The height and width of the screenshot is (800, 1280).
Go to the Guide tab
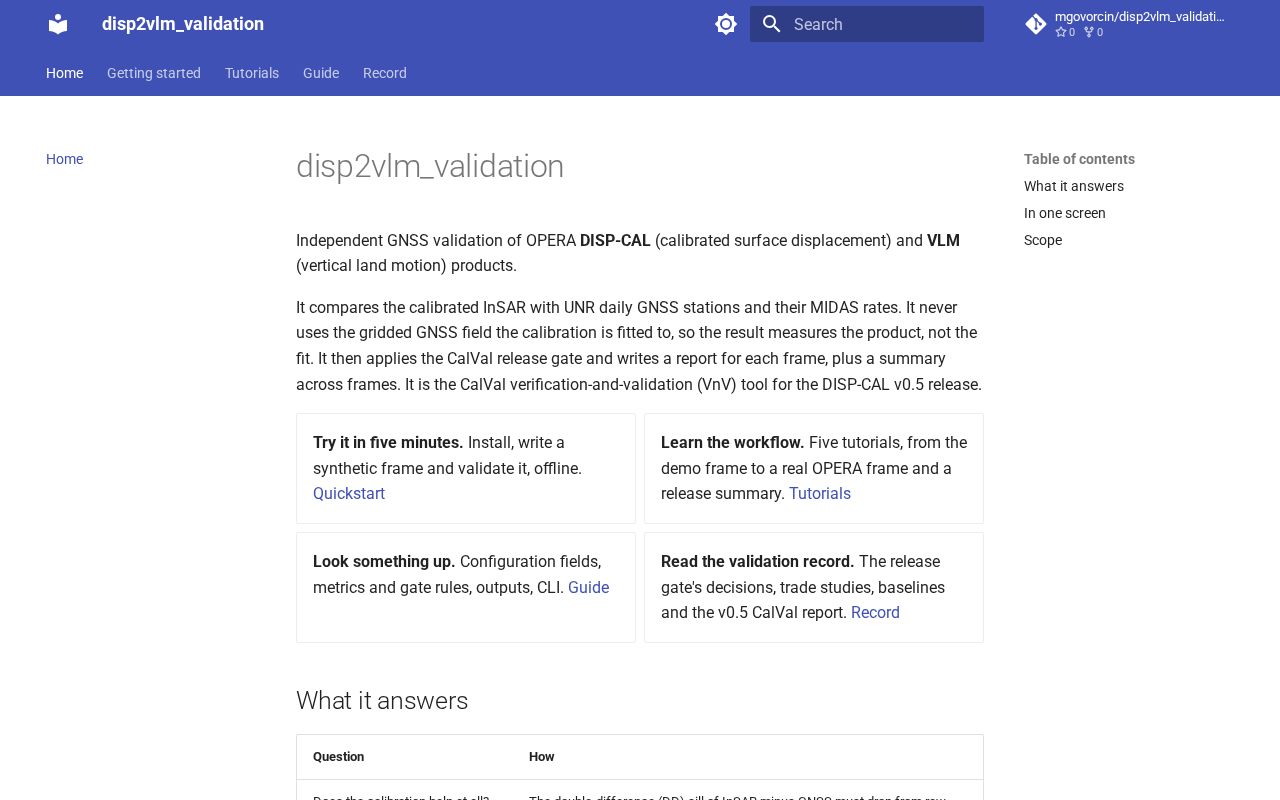click(x=321, y=73)
